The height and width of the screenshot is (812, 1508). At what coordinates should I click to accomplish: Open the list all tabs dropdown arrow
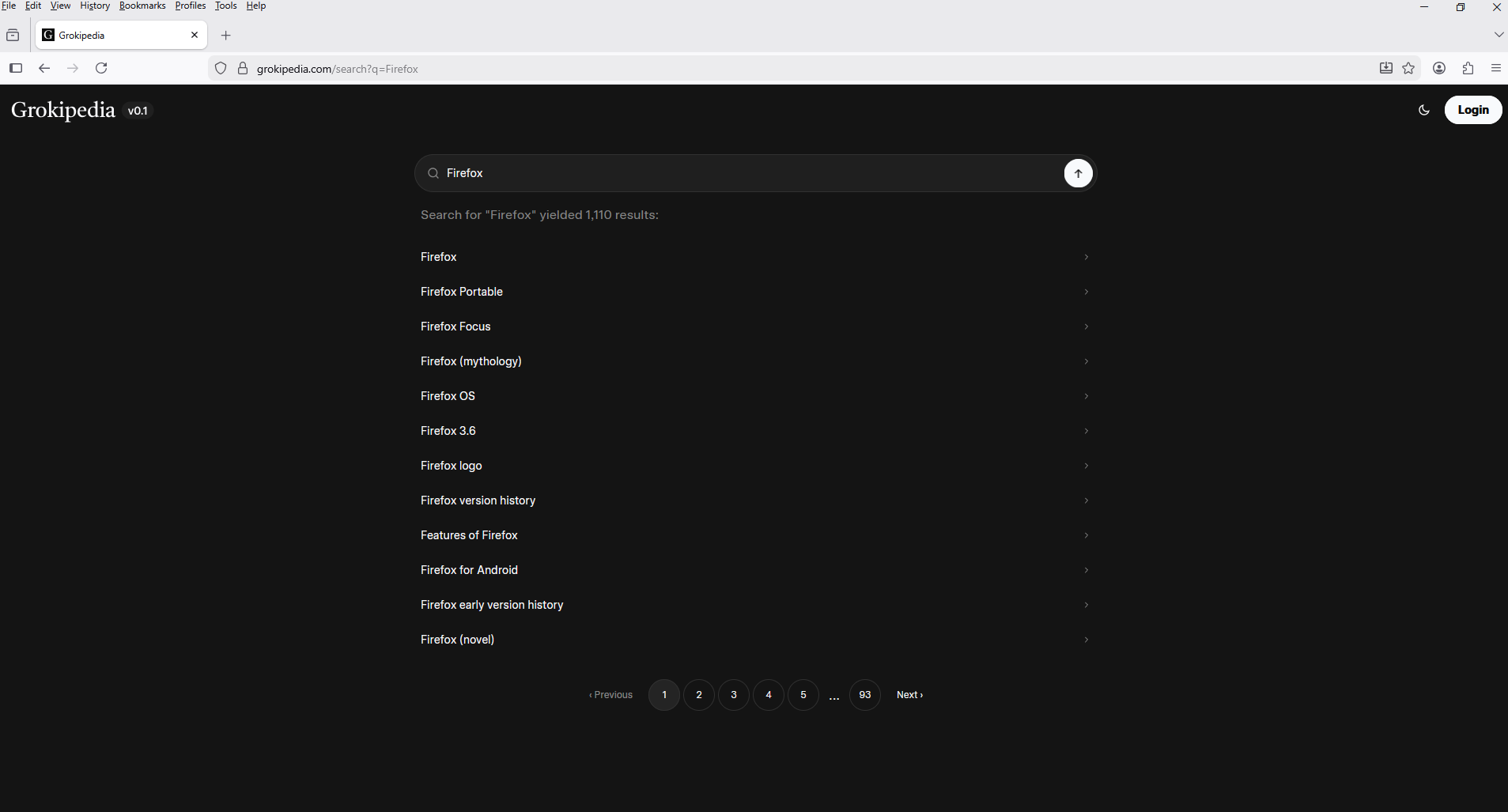click(1499, 35)
